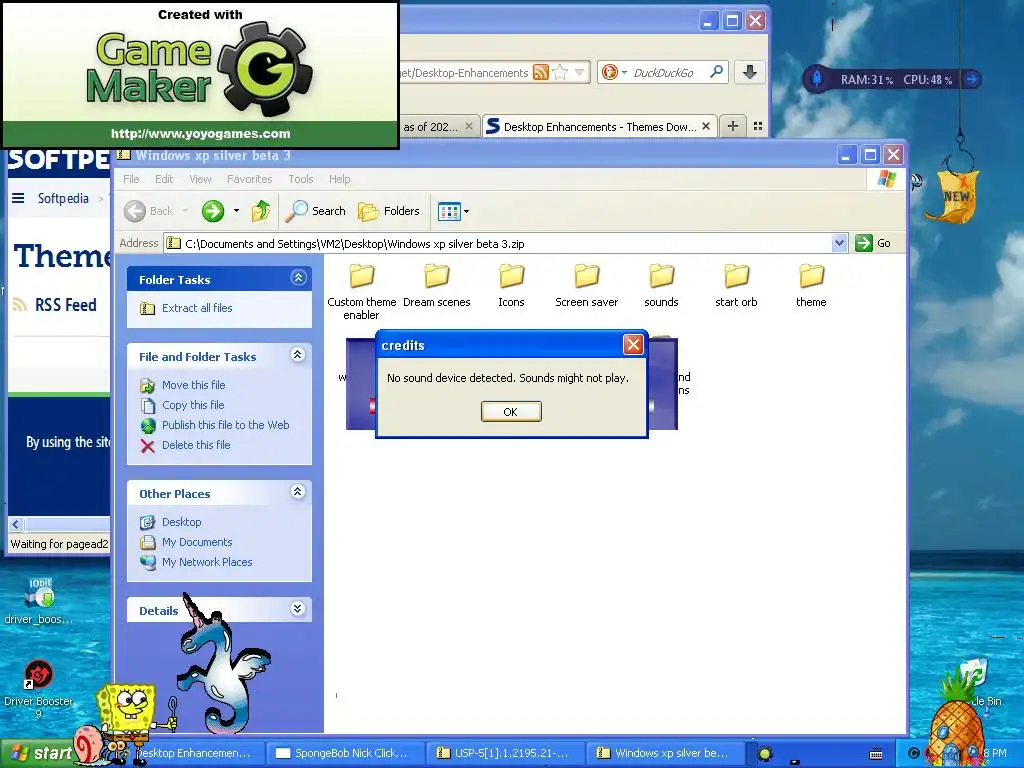Expand the Address bar dropdown
The width and height of the screenshot is (1024, 768).
839,244
